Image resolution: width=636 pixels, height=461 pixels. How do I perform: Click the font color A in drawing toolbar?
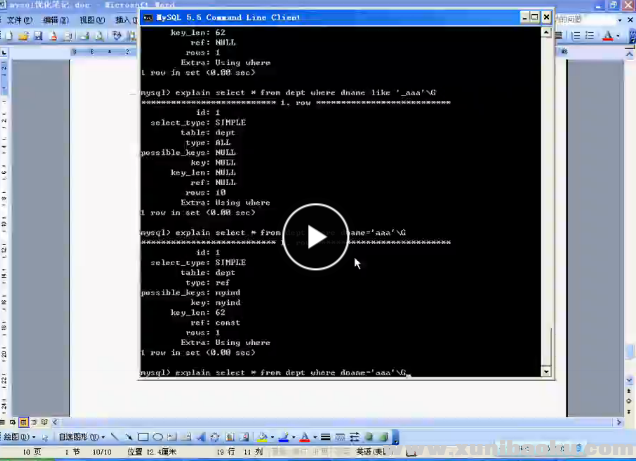point(302,437)
